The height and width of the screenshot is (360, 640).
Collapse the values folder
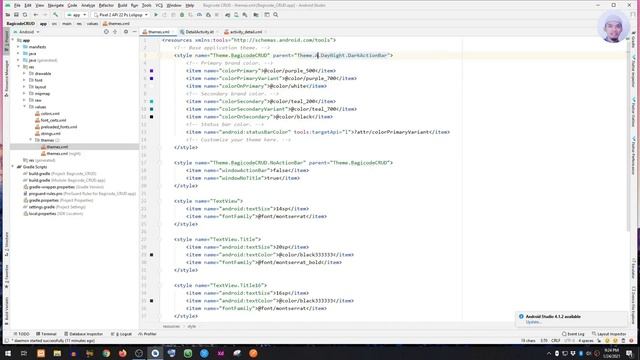point(24,107)
